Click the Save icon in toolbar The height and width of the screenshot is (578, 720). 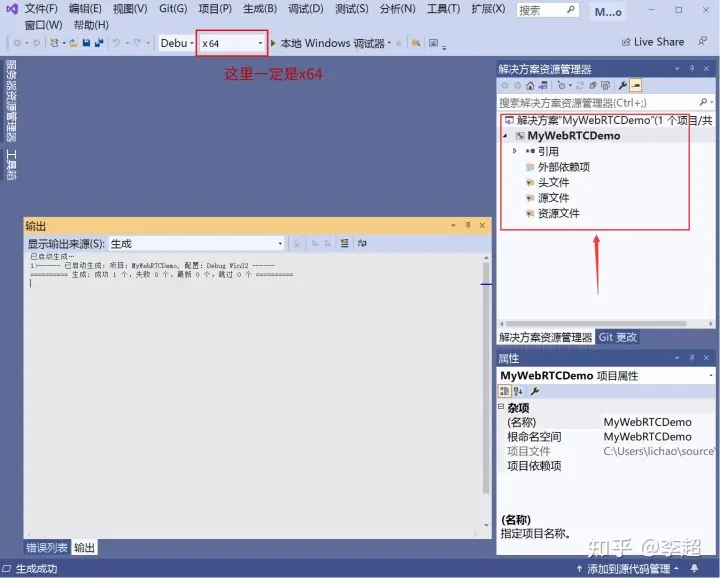(x=86, y=43)
